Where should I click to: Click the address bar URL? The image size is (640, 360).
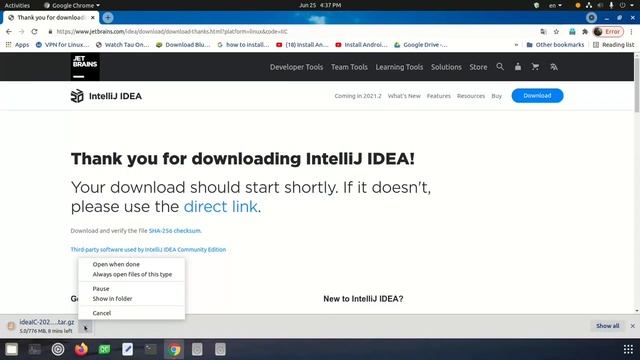[171, 31]
